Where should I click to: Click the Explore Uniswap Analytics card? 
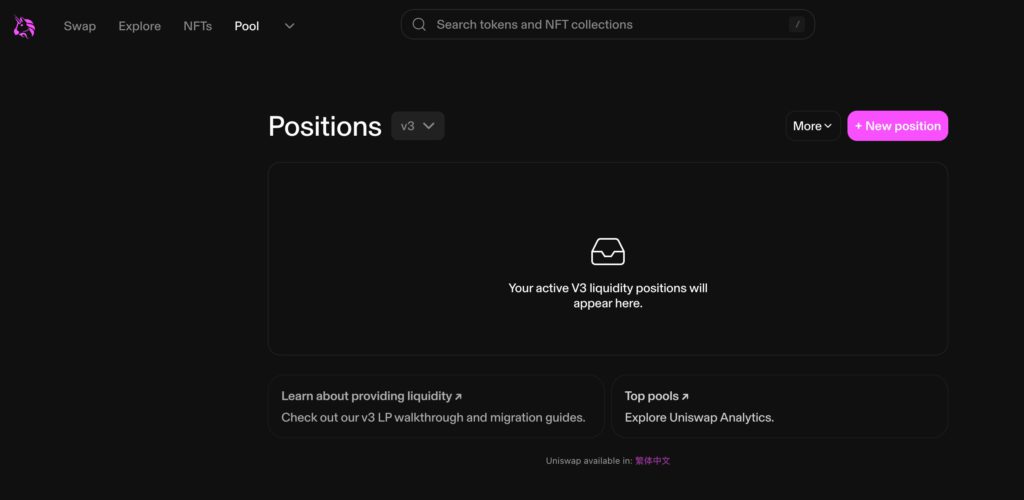(780, 406)
